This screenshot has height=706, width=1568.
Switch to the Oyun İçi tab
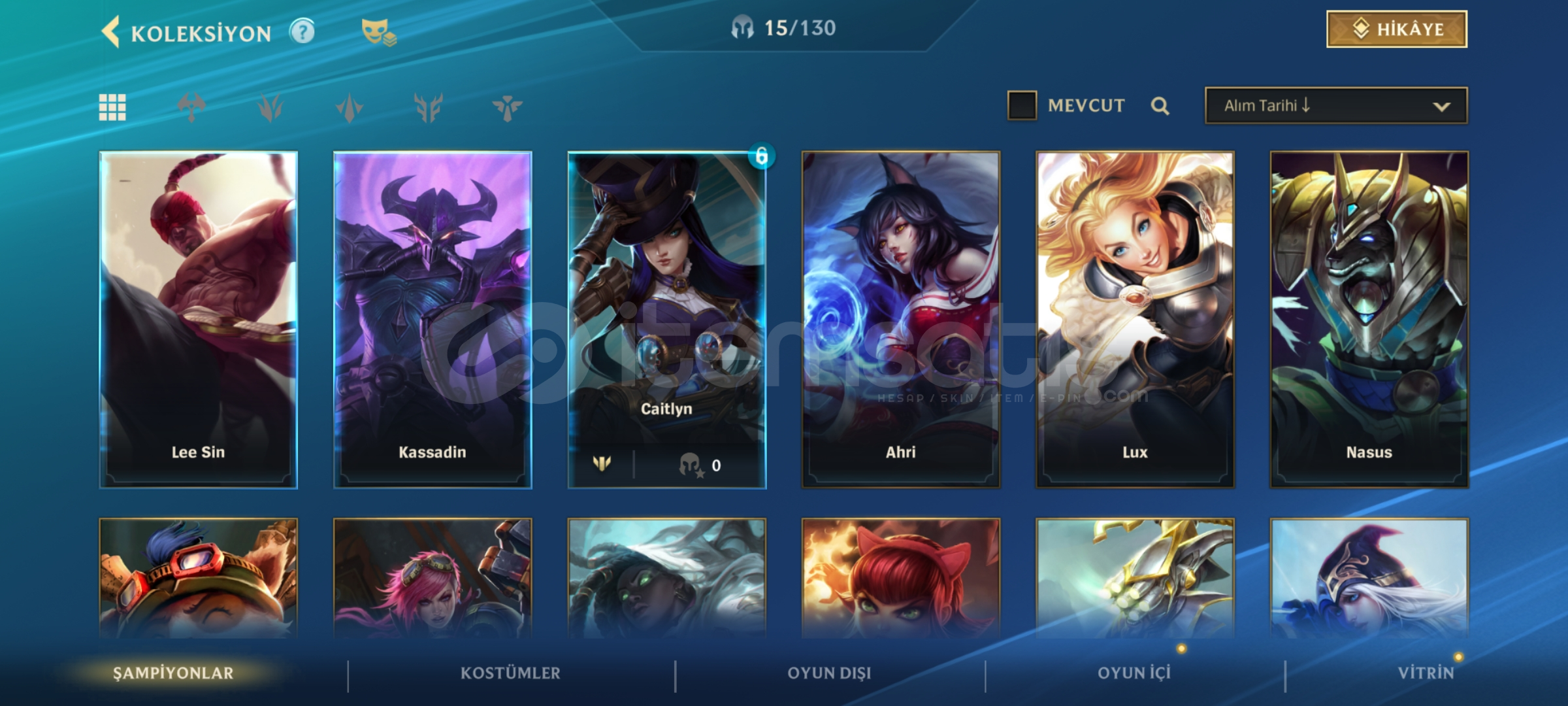(x=1134, y=673)
